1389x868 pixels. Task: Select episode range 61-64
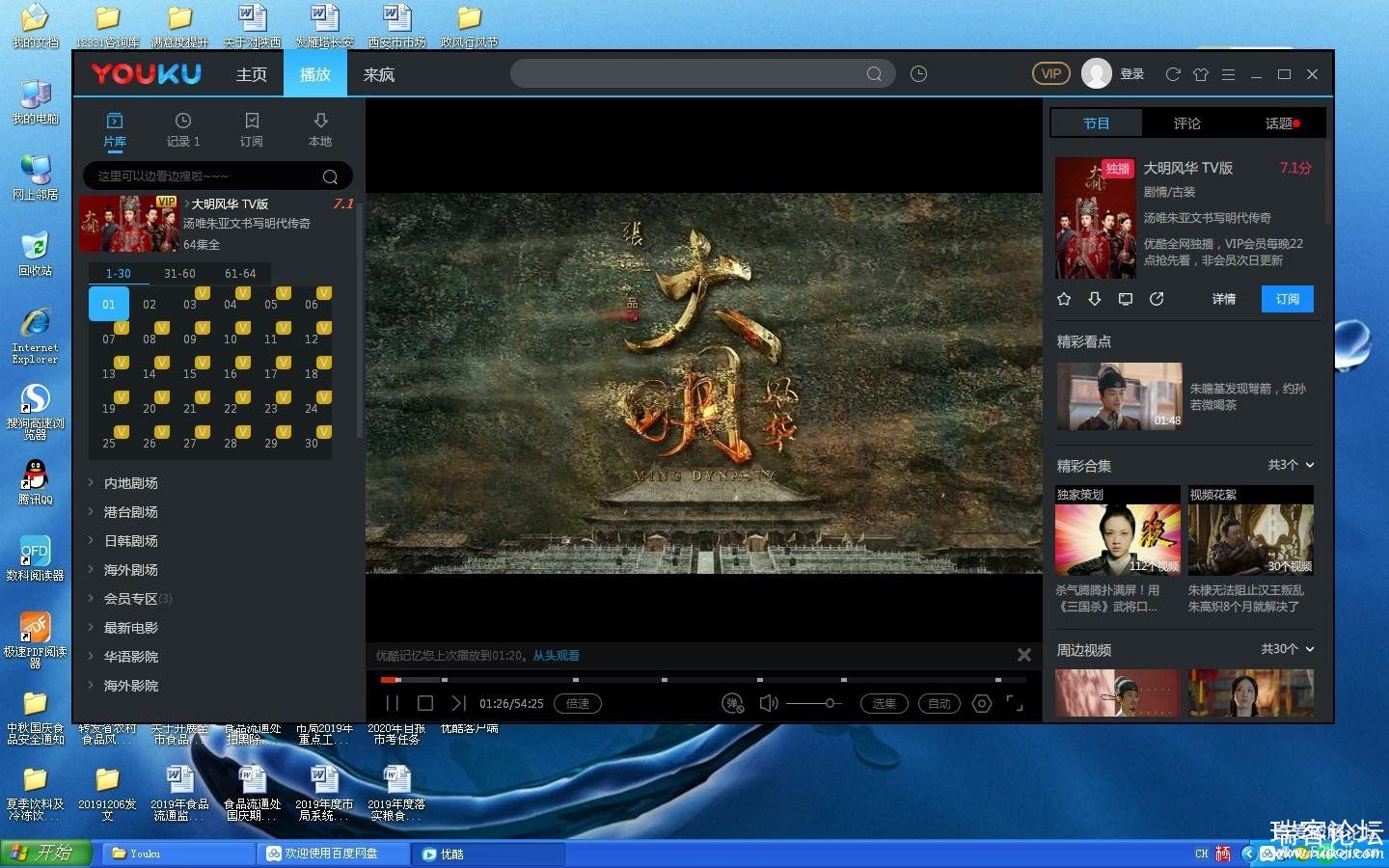(240, 274)
